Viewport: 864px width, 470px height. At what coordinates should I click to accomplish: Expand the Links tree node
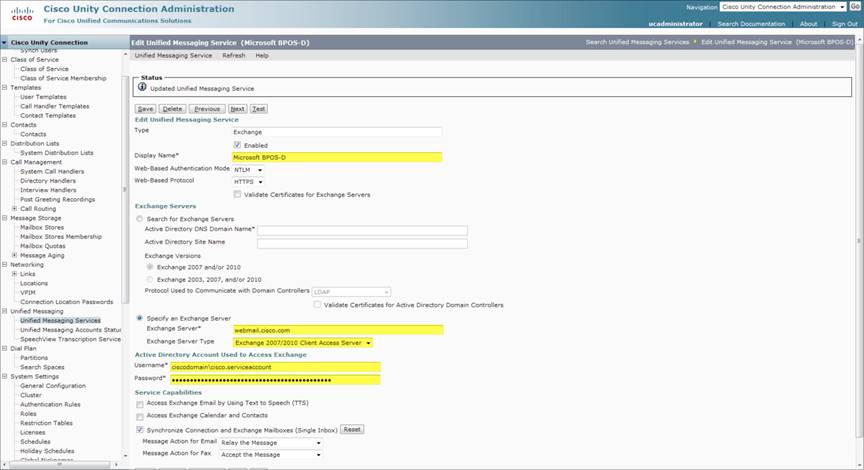point(14,274)
